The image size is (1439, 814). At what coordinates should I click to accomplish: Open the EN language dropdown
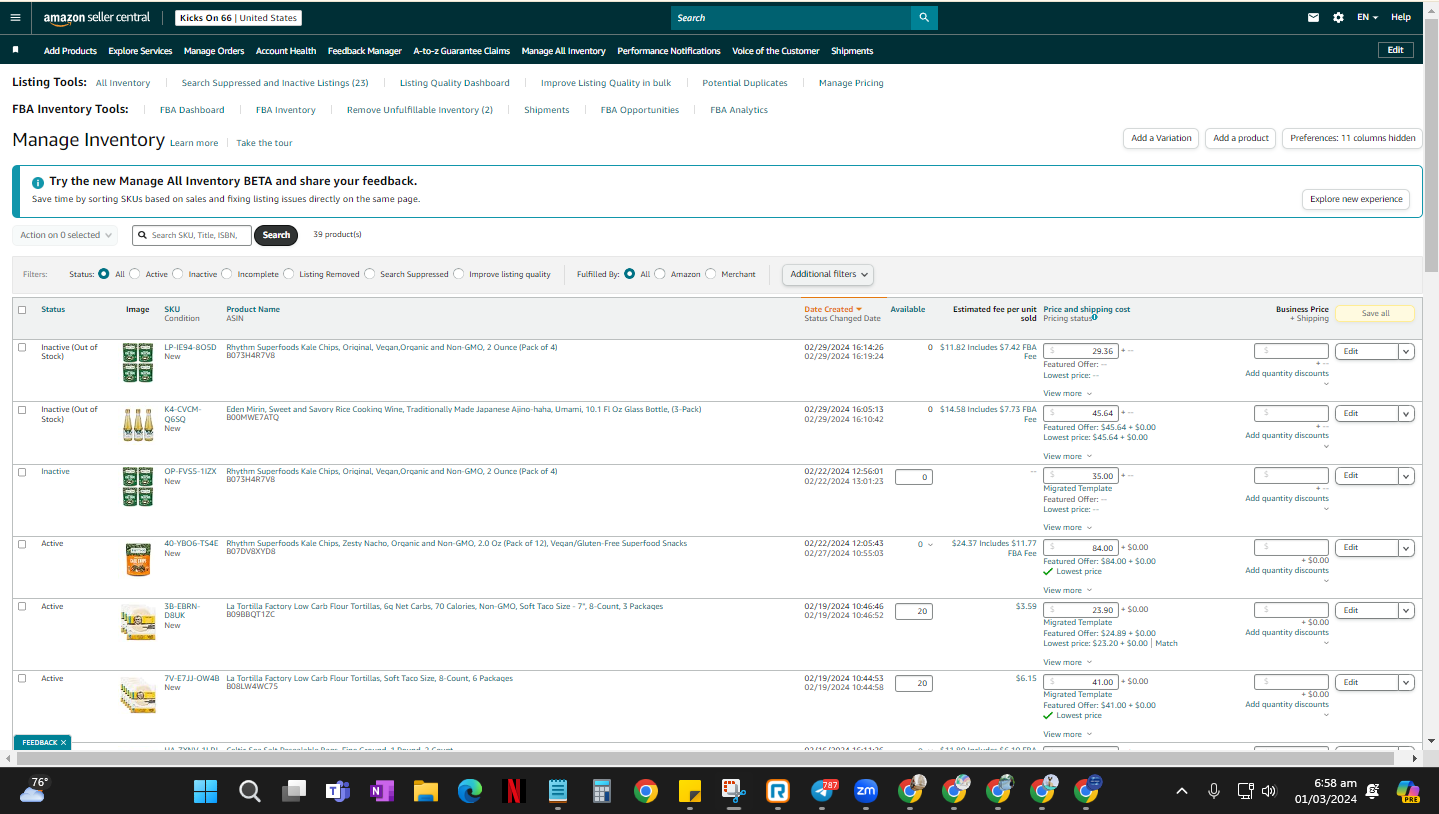pos(1367,17)
